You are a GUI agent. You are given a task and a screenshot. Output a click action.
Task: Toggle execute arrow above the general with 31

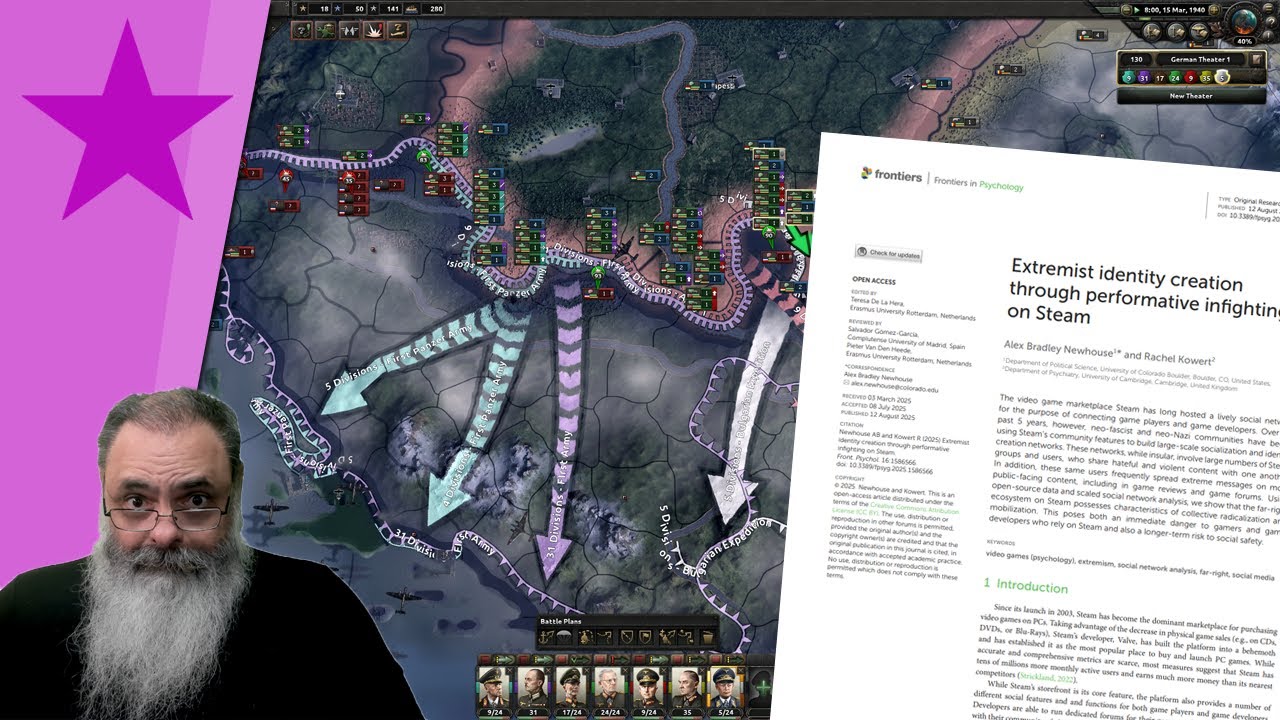pos(543,659)
